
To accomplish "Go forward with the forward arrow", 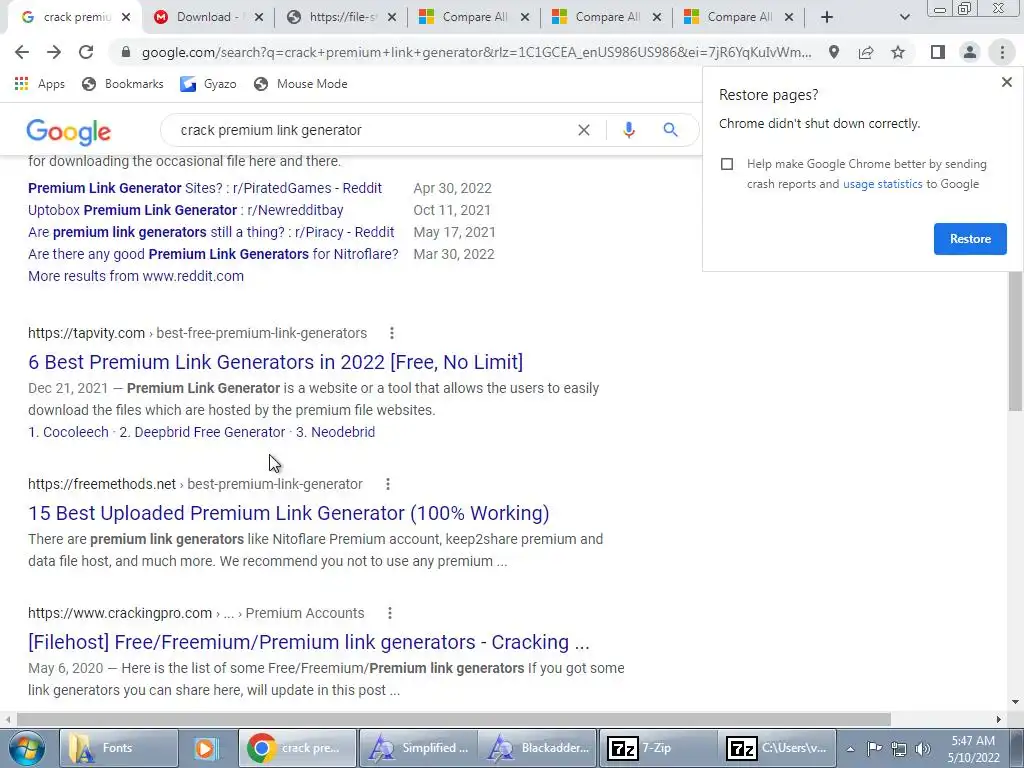I will 54,52.
